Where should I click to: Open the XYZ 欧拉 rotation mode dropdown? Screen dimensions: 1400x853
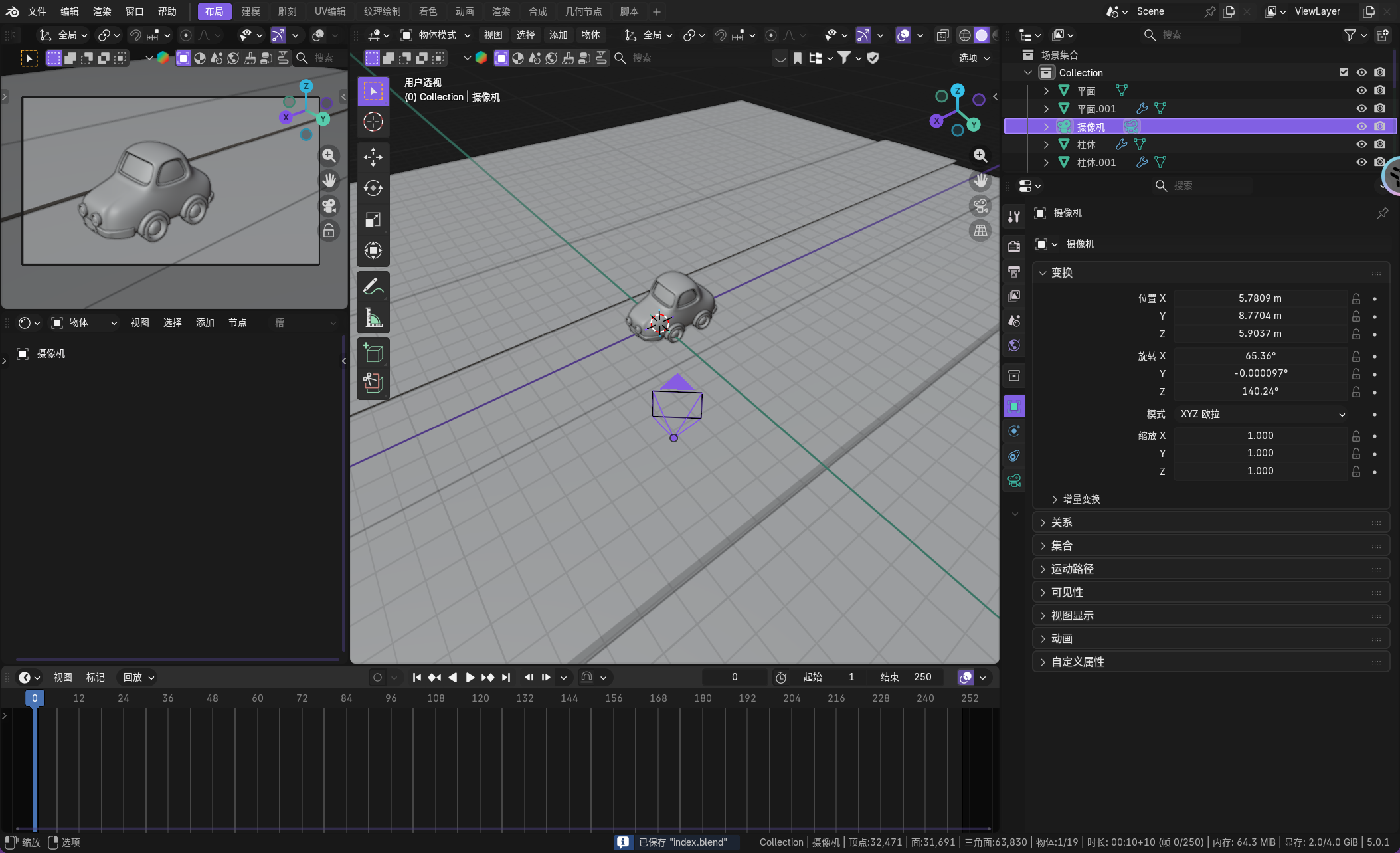coord(1262,414)
